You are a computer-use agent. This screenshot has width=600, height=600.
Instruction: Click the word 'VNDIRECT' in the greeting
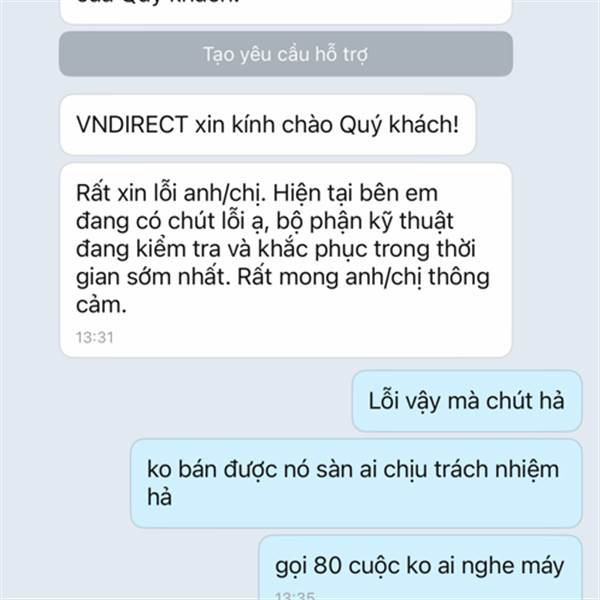click(x=132, y=125)
